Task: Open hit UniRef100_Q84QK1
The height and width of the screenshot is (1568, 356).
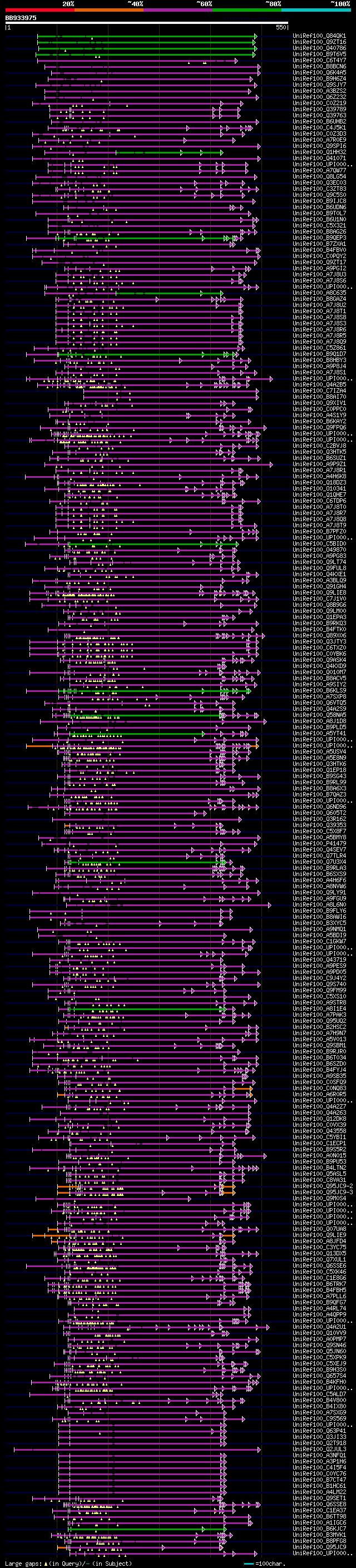Action: [319, 36]
